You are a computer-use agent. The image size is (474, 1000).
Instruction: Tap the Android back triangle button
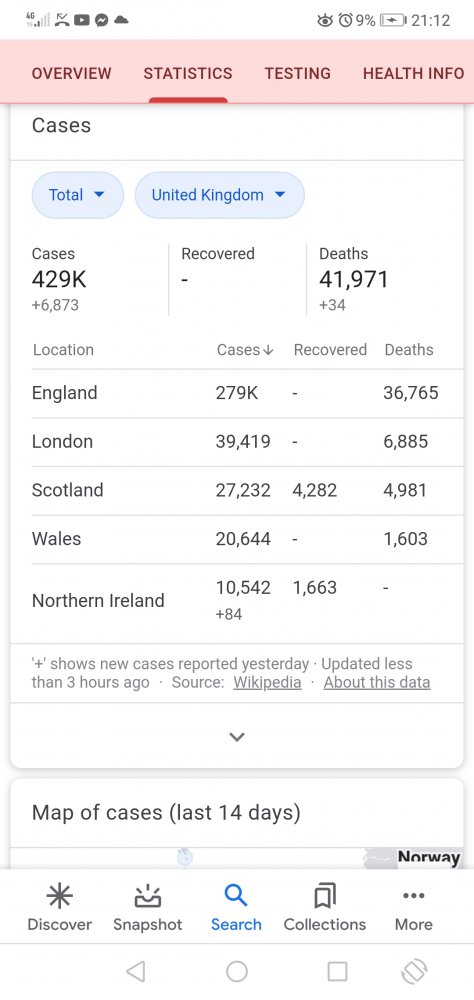[135, 971]
